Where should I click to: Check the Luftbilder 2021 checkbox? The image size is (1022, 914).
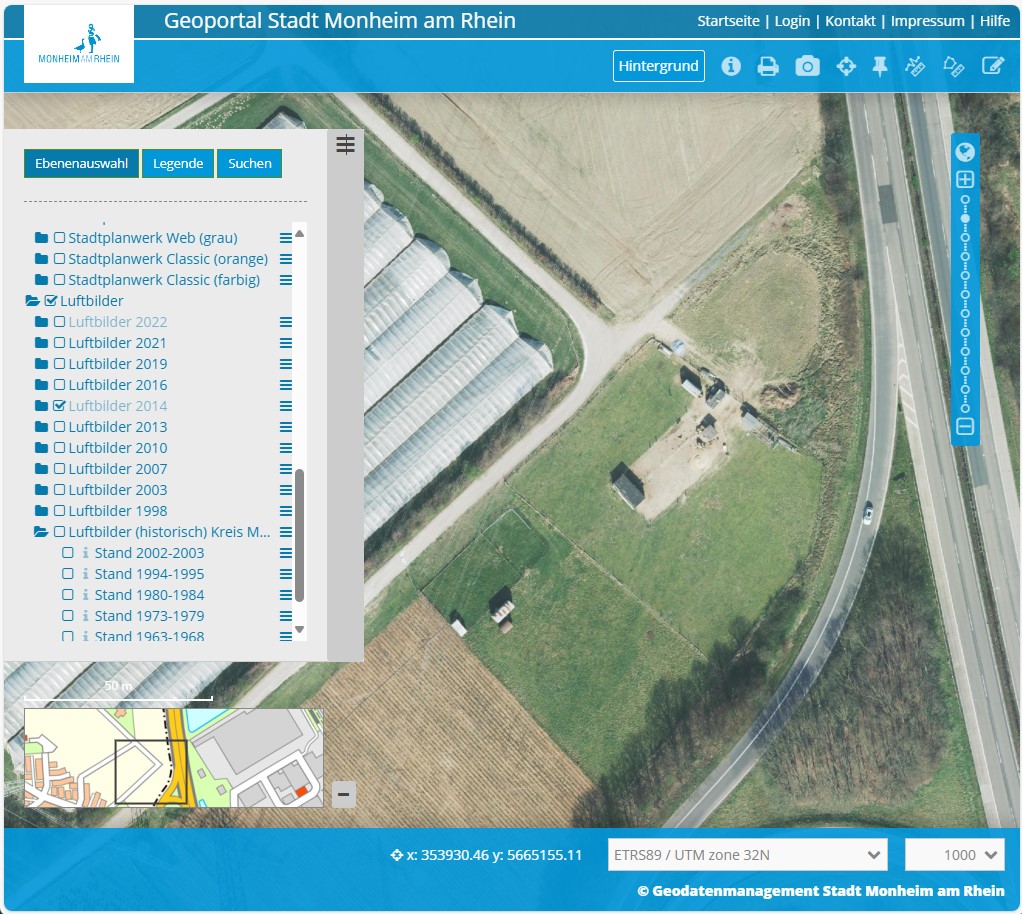(59, 343)
